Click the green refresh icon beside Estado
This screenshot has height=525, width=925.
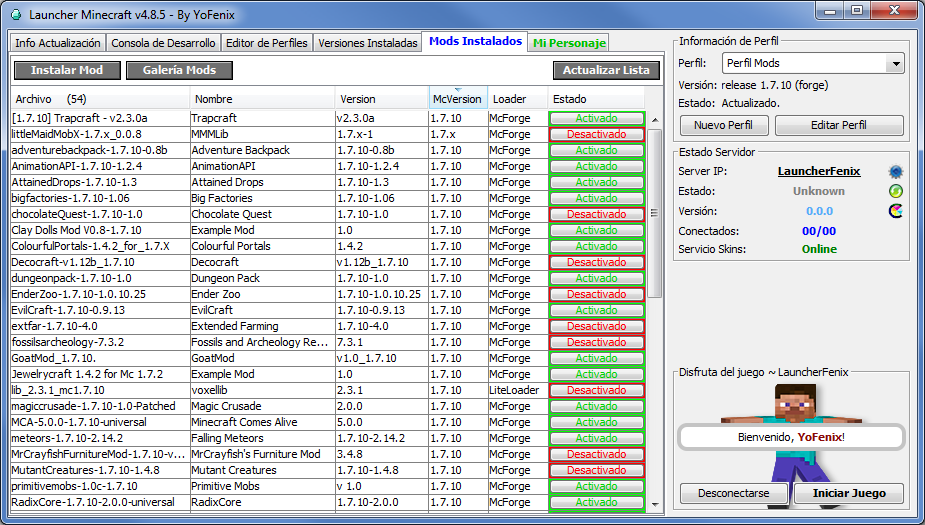[x=896, y=191]
